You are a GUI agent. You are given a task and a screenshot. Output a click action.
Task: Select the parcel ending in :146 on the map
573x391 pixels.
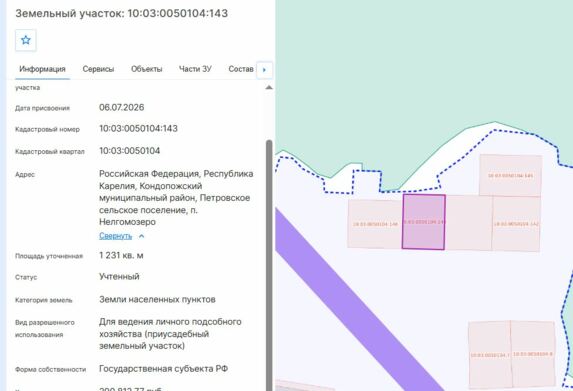(x=375, y=224)
